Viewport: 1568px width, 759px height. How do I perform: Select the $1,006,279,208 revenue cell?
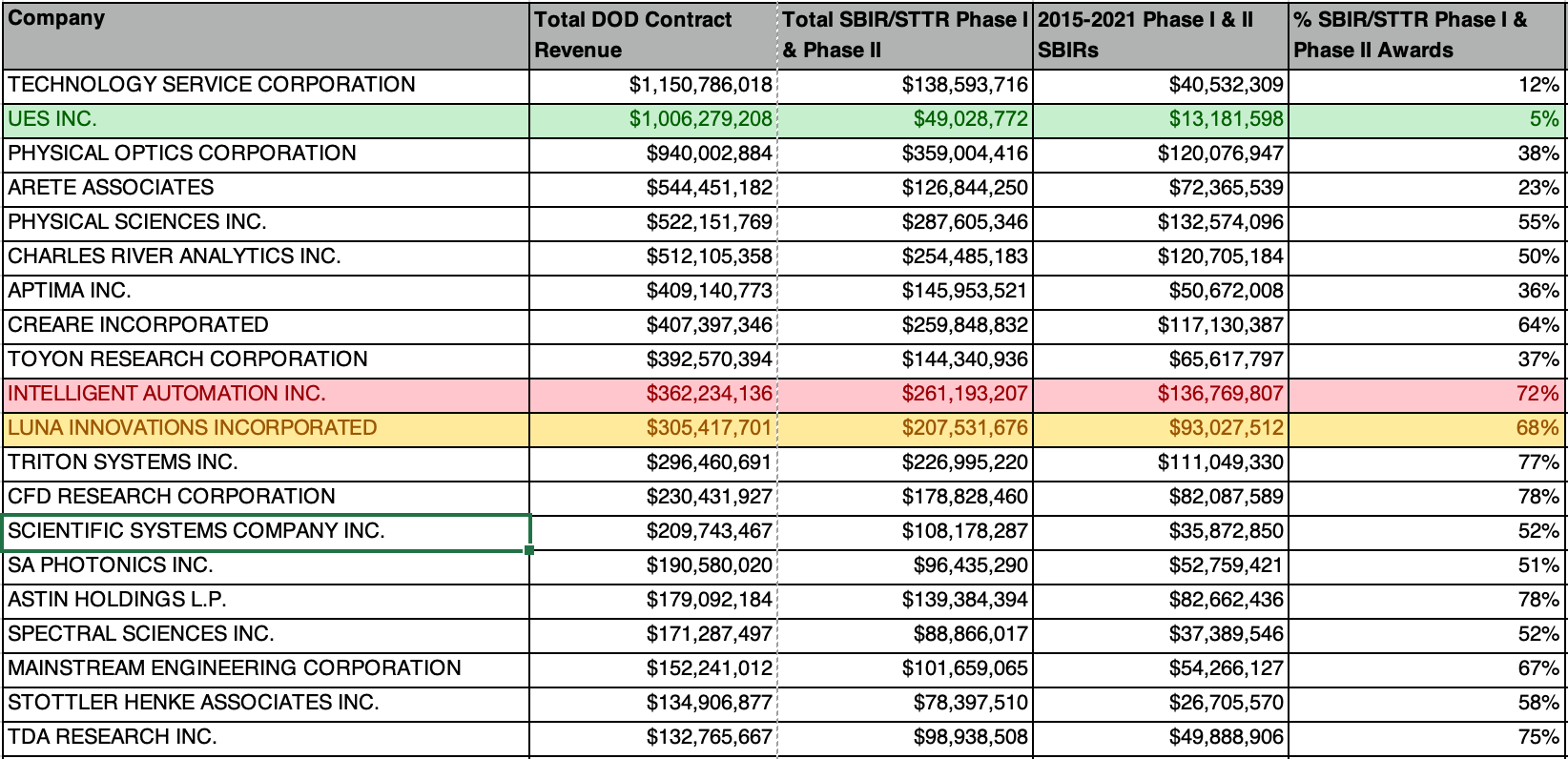coord(653,120)
